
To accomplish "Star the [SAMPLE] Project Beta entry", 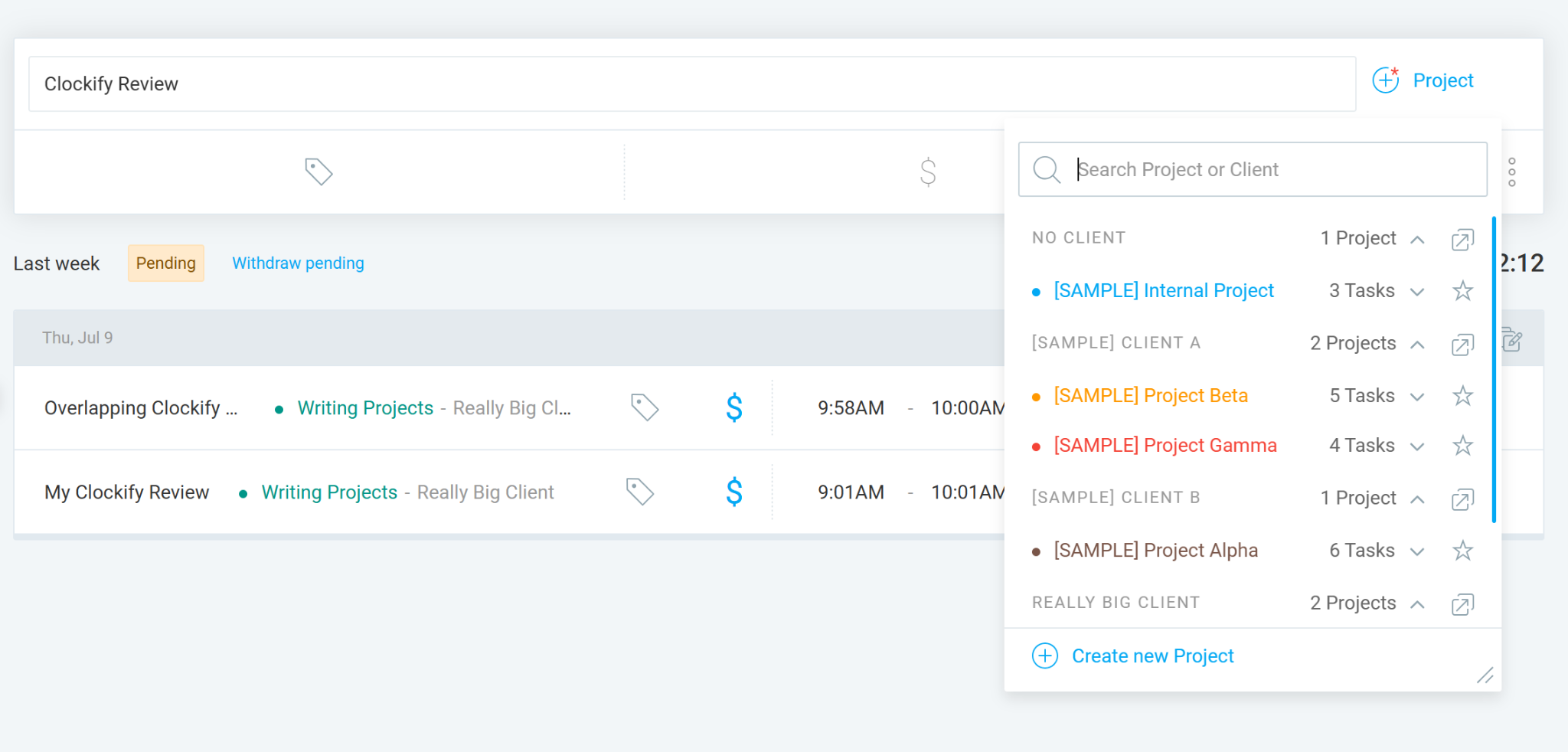I will coord(1462,396).
